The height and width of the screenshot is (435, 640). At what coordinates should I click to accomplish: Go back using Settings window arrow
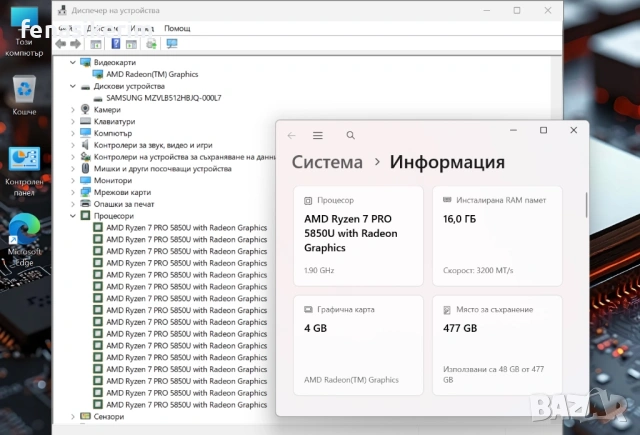(x=291, y=135)
